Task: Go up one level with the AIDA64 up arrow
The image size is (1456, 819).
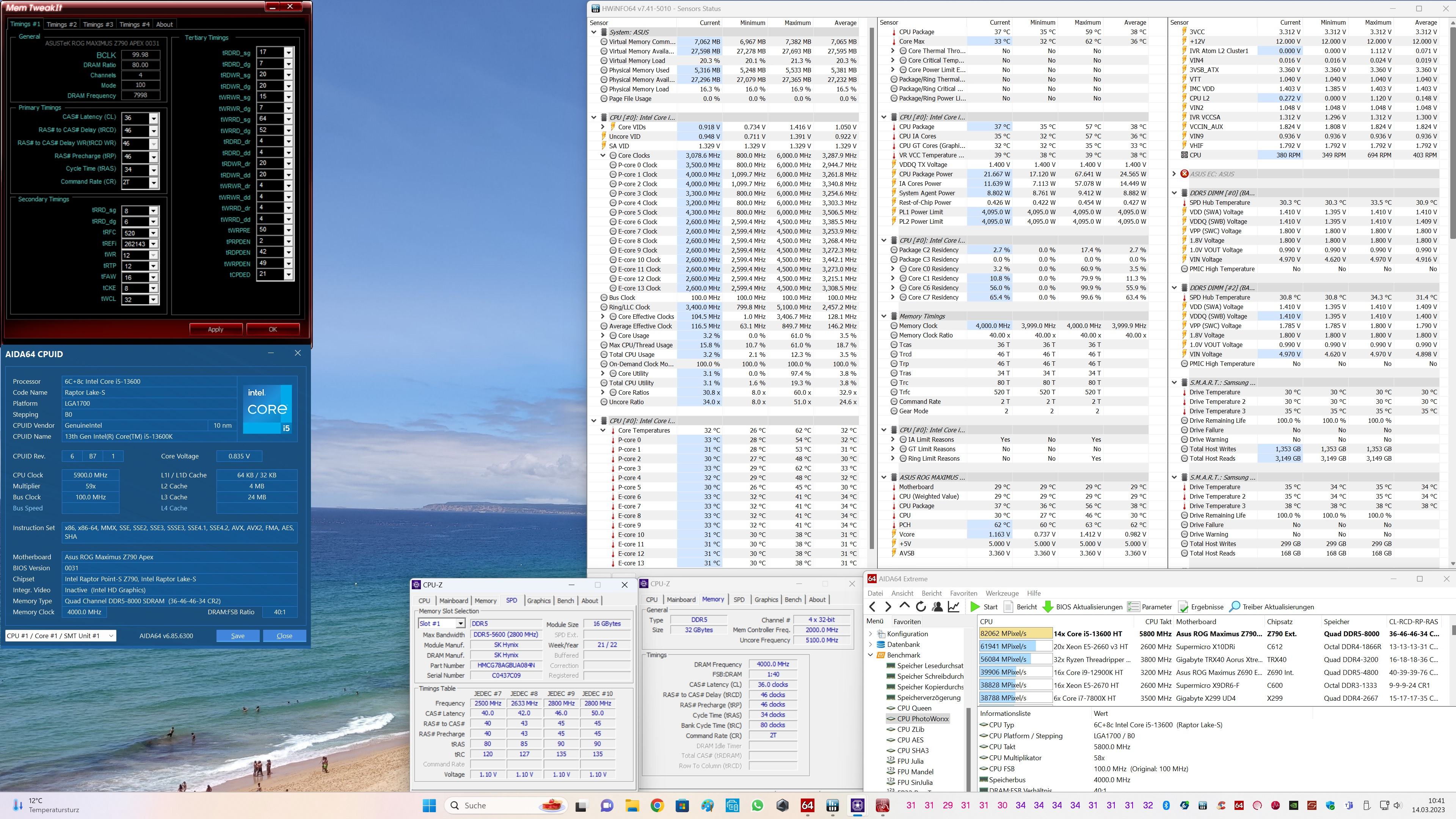Action: pos(904,606)
